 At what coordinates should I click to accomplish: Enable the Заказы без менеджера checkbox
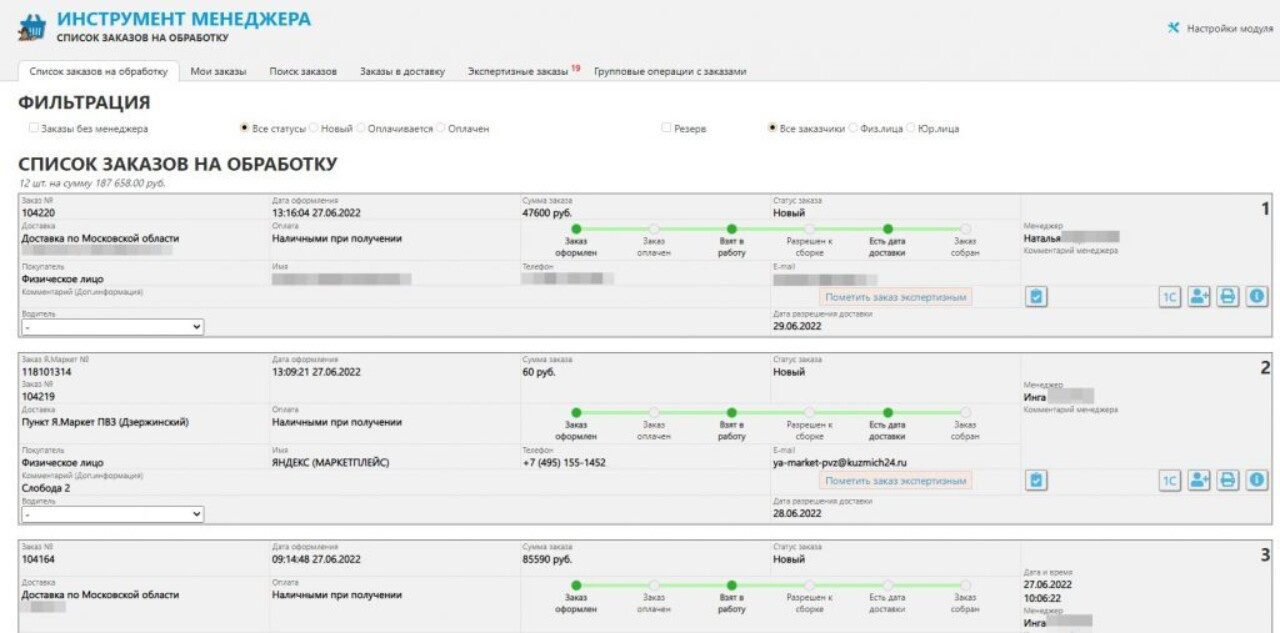click(34, 128)
